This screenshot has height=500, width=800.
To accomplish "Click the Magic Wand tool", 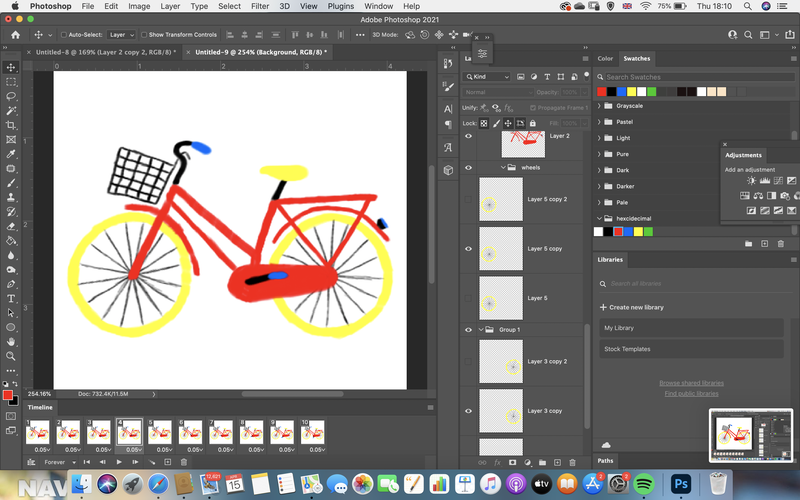I will [11, 111].
